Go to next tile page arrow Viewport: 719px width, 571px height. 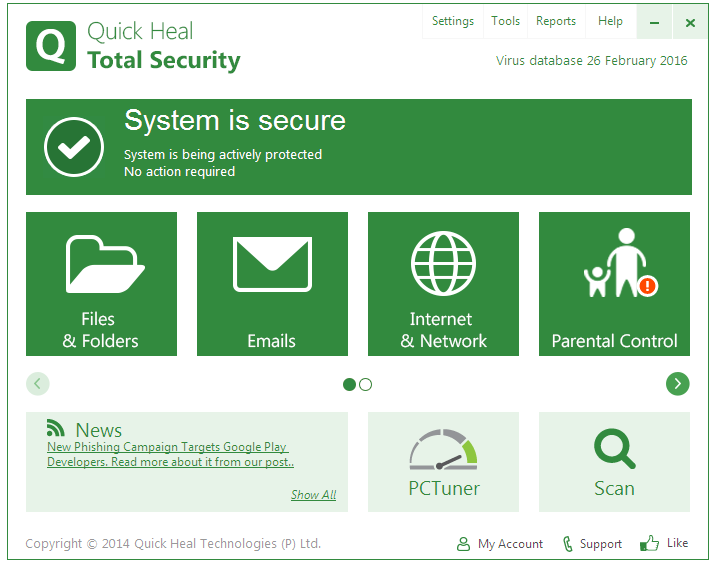point(677,384)
